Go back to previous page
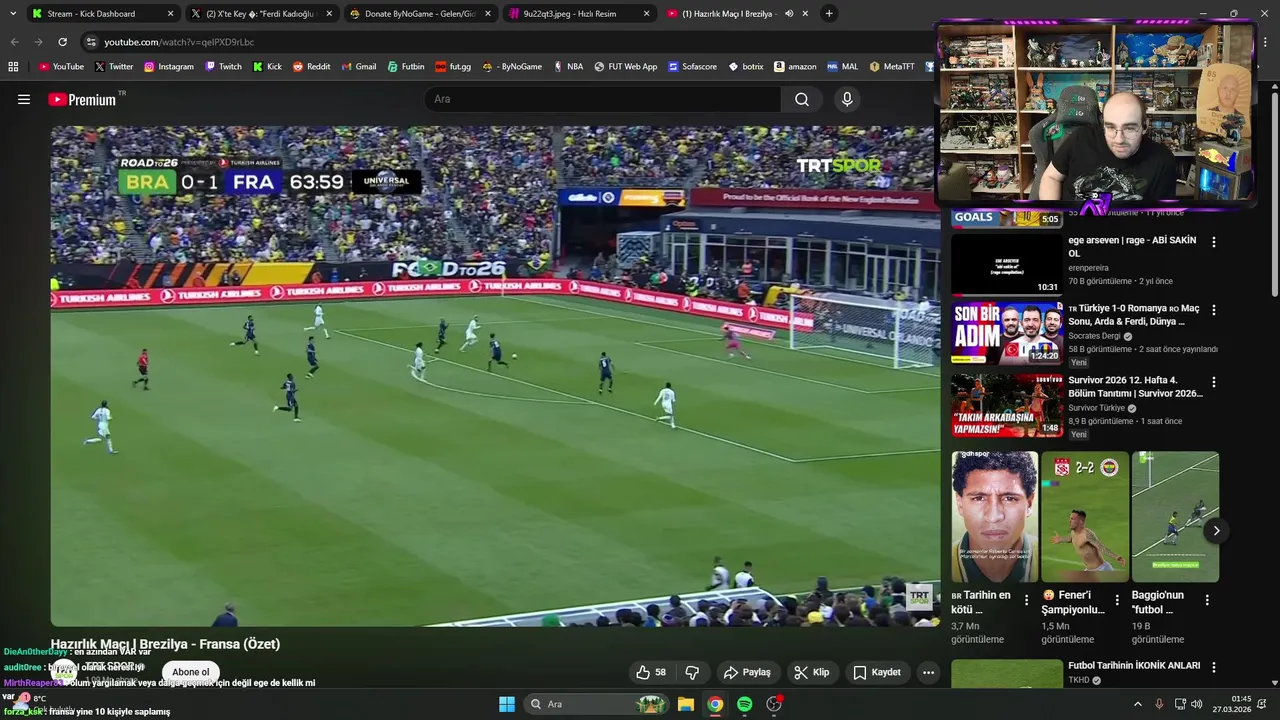Image resolution: width=1280 pixels, height=720 pixels. 14,42
